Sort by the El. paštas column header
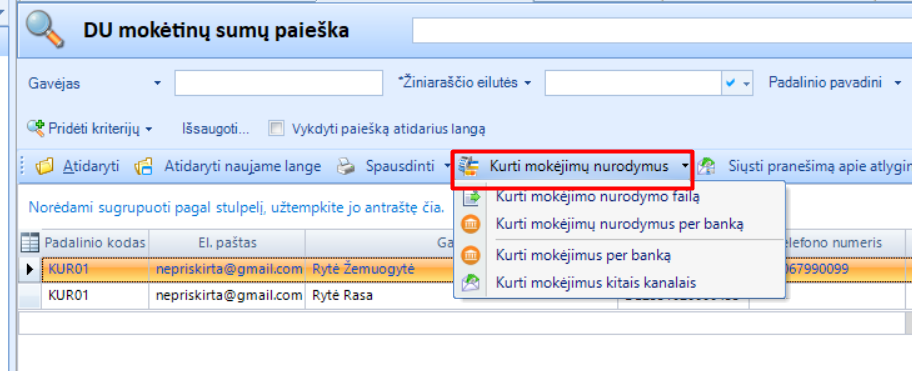This screenshot has width=912, height=371. point(227,242)
